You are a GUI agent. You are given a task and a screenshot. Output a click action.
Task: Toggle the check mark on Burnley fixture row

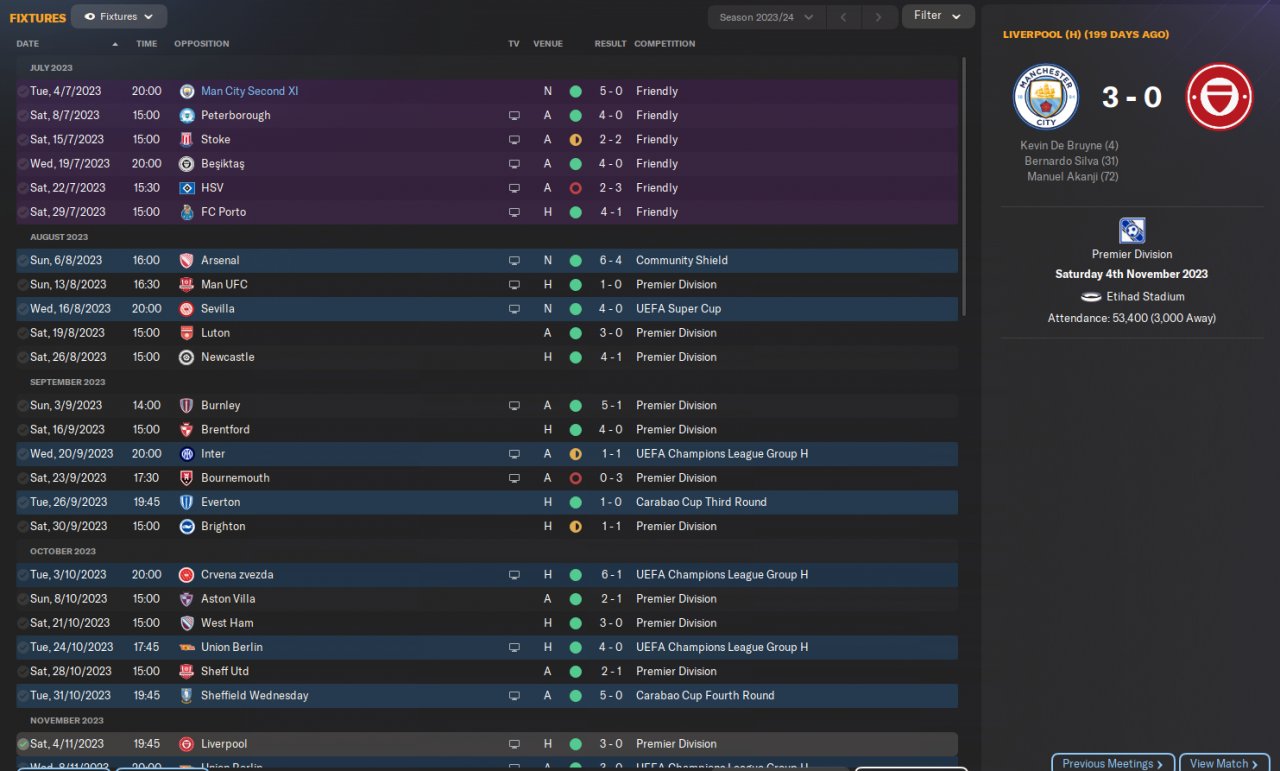[x=23, y=405]
